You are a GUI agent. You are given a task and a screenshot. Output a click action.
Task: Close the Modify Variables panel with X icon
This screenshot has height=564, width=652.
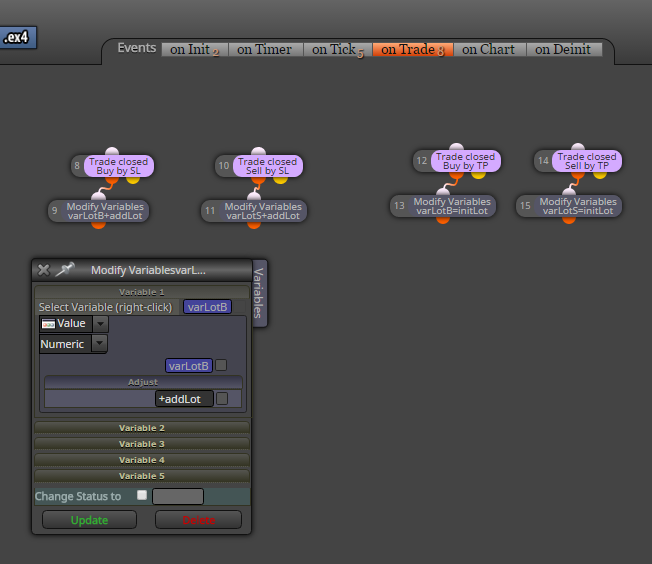44,270
